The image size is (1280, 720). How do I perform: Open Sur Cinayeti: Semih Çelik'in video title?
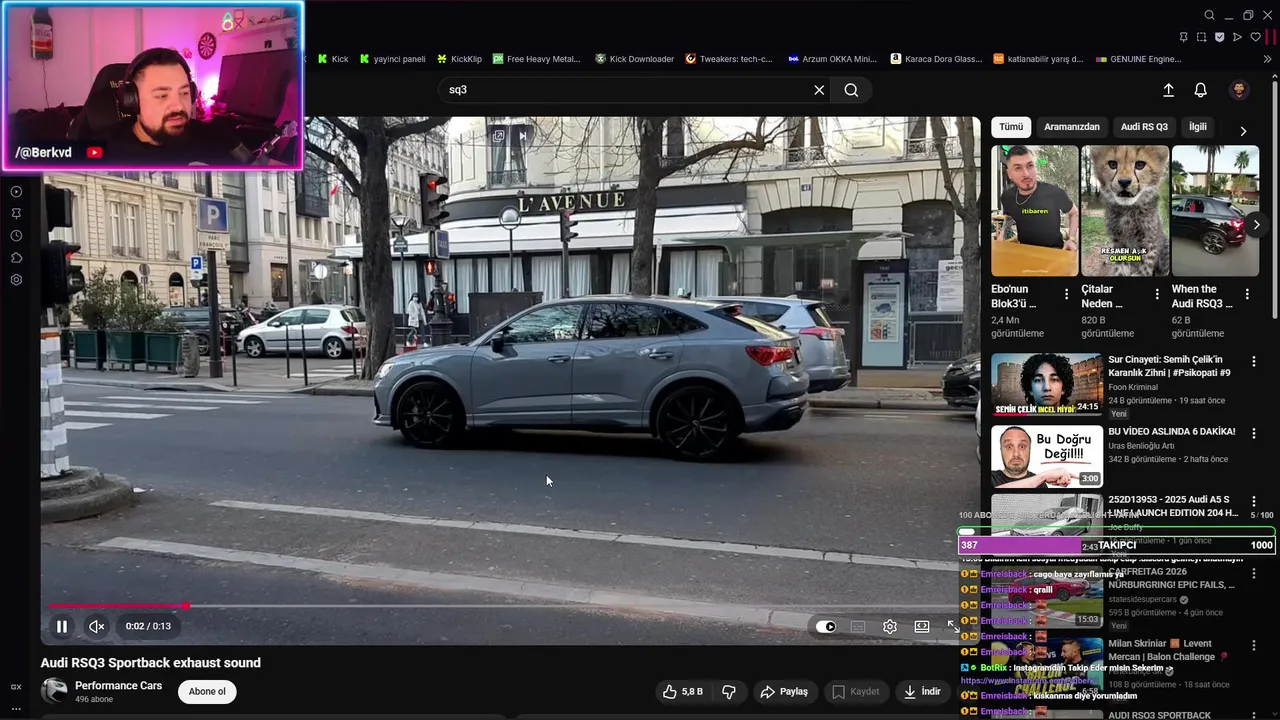(1169, 365)
